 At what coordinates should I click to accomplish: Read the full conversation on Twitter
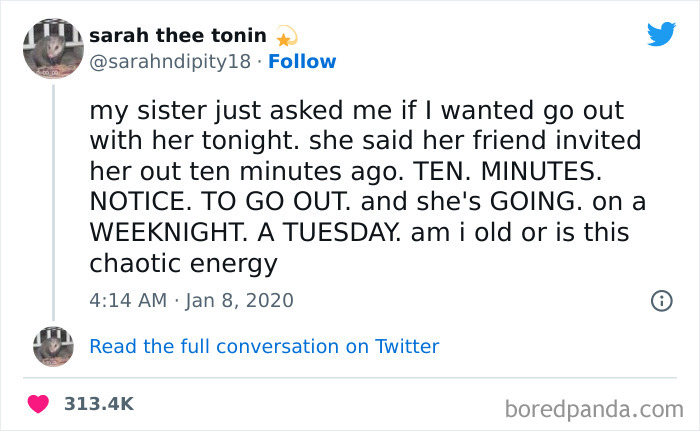tap(264, 346)
